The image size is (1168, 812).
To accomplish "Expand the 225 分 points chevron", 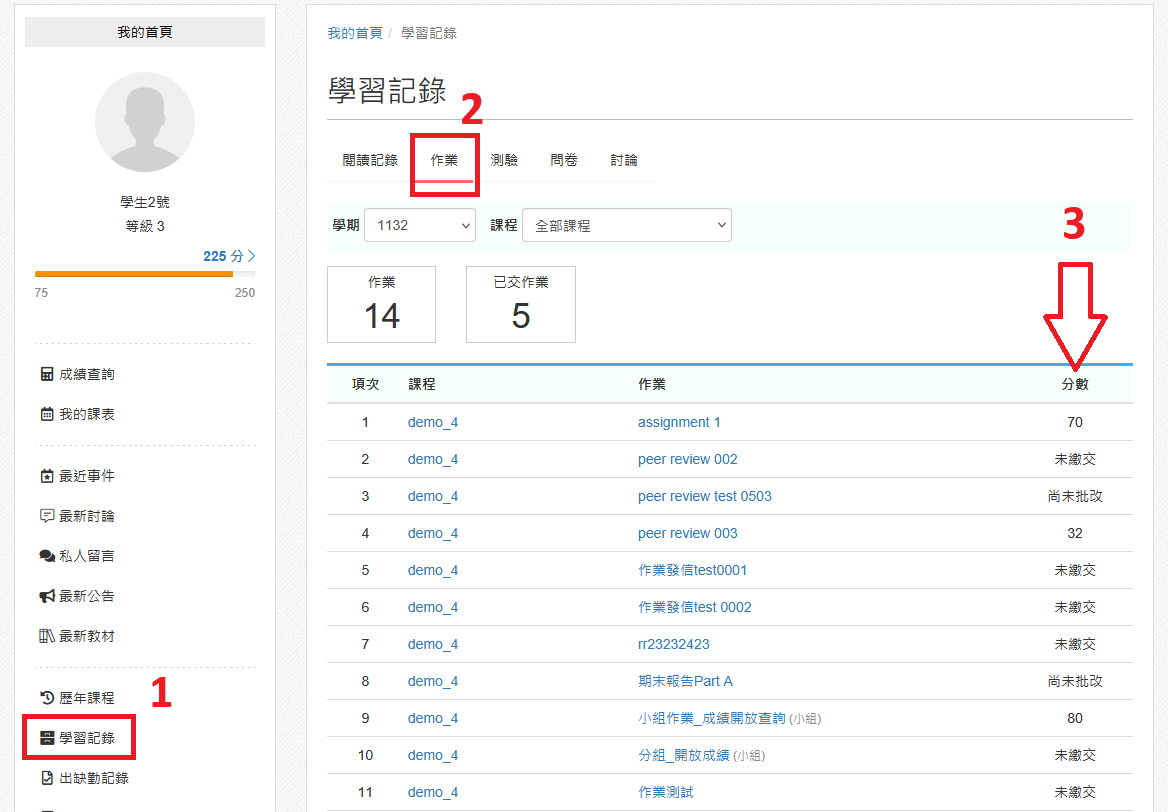I will click(251, 256).
